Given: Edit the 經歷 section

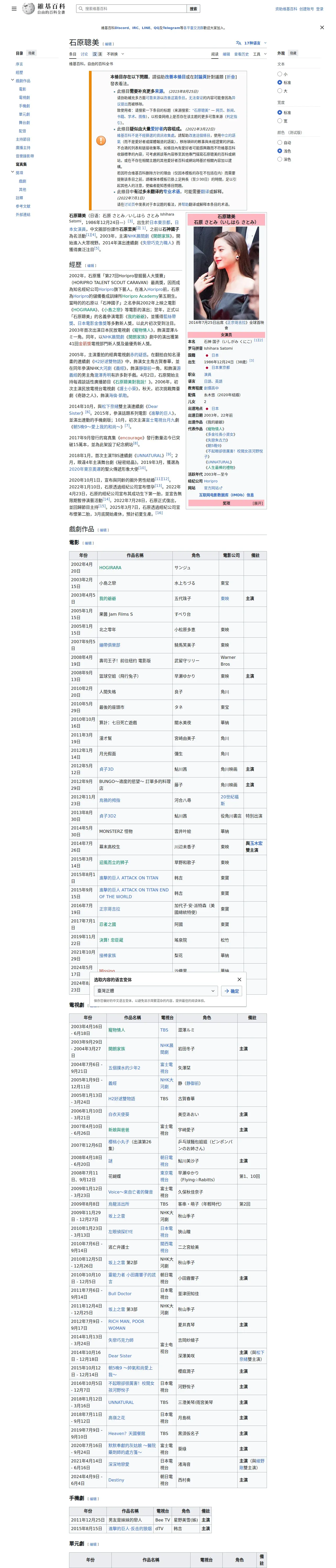Looking at the screenshot, I should coord(90,266).
